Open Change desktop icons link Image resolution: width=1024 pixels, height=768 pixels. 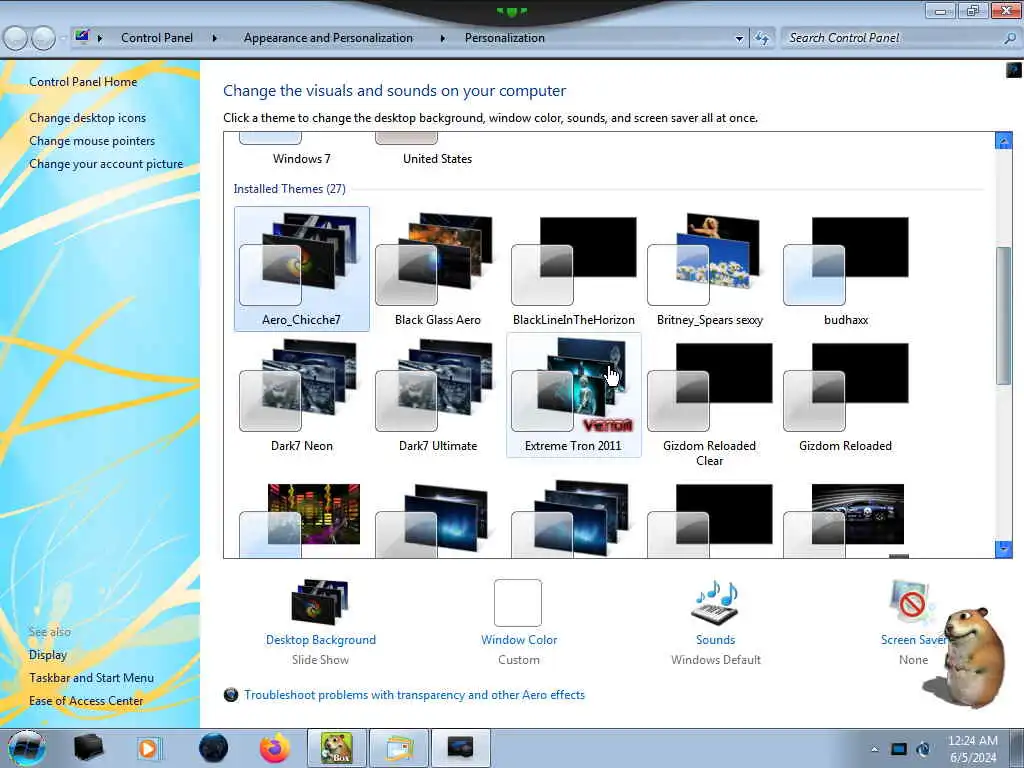[x=88, y=118]
